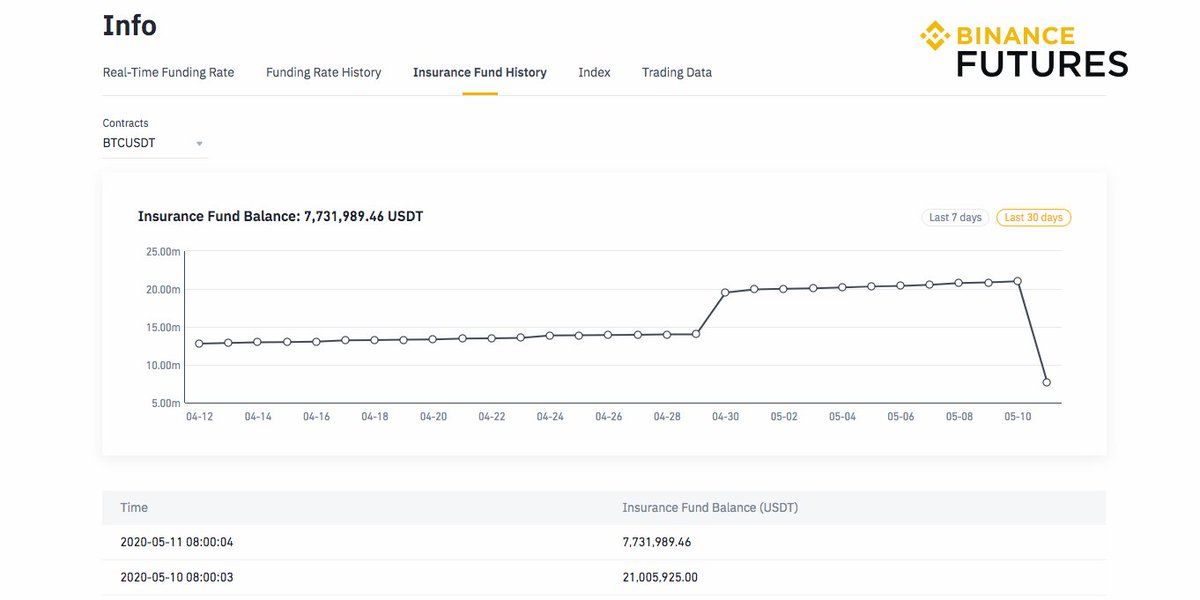Click the Binance Futures logo icon

point(935,36)
